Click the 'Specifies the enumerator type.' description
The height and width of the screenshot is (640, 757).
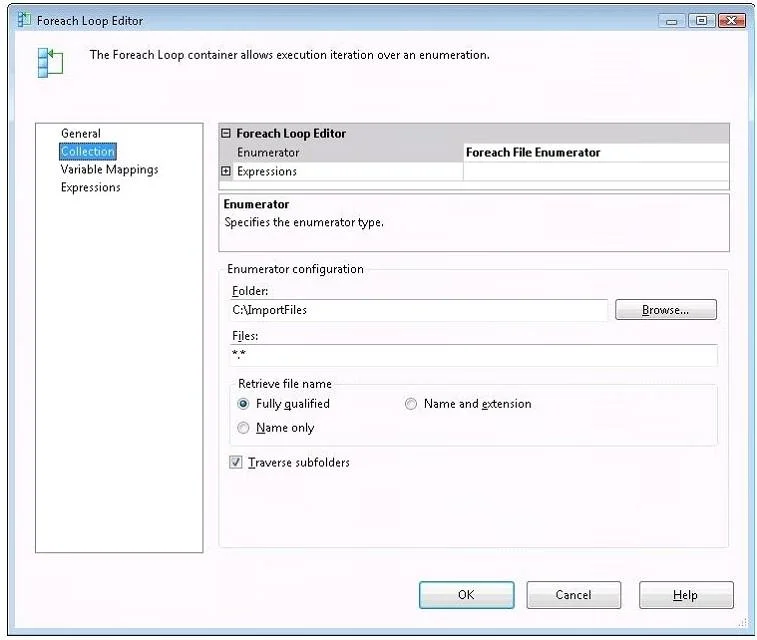pos(304,223)
